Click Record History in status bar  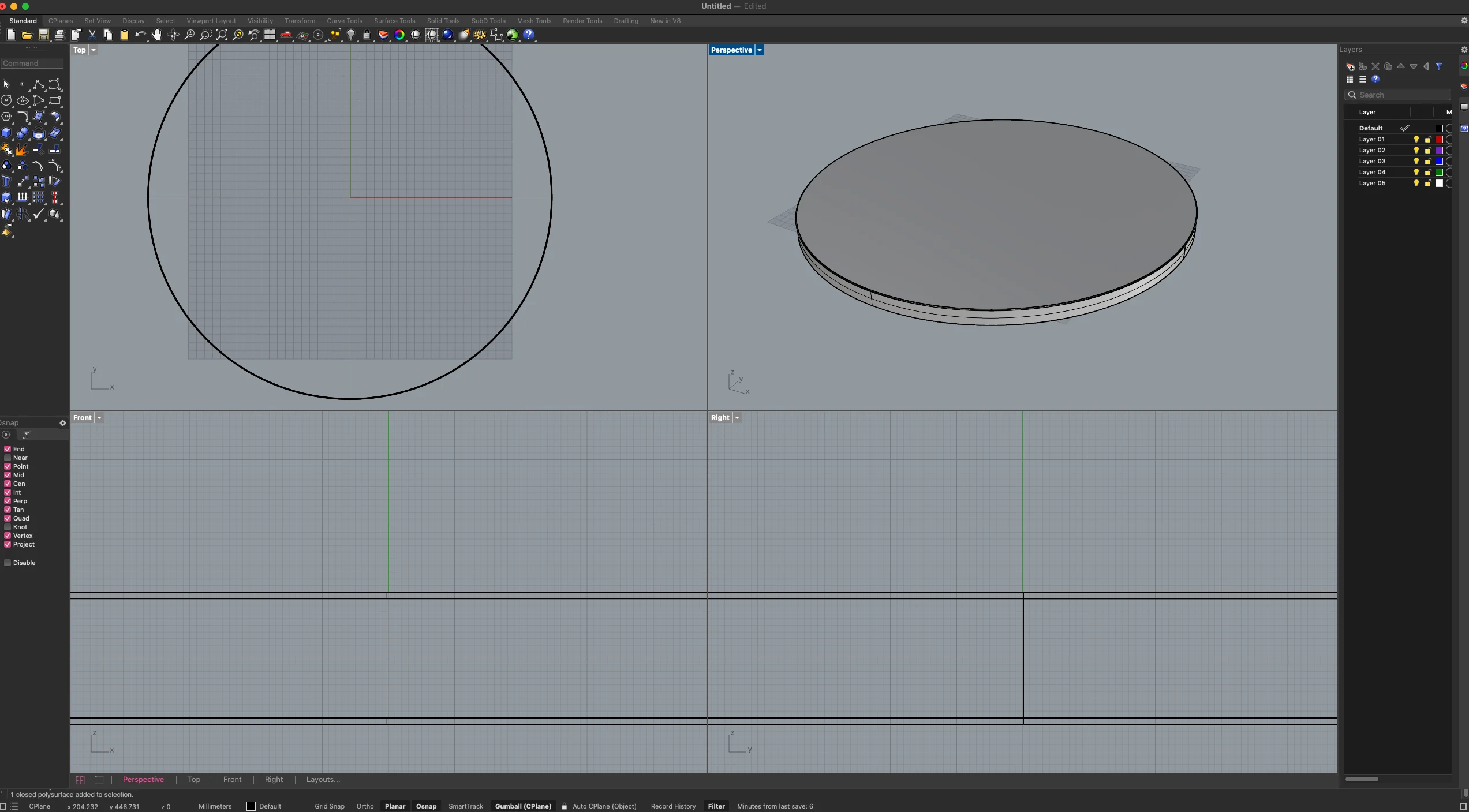673,806
